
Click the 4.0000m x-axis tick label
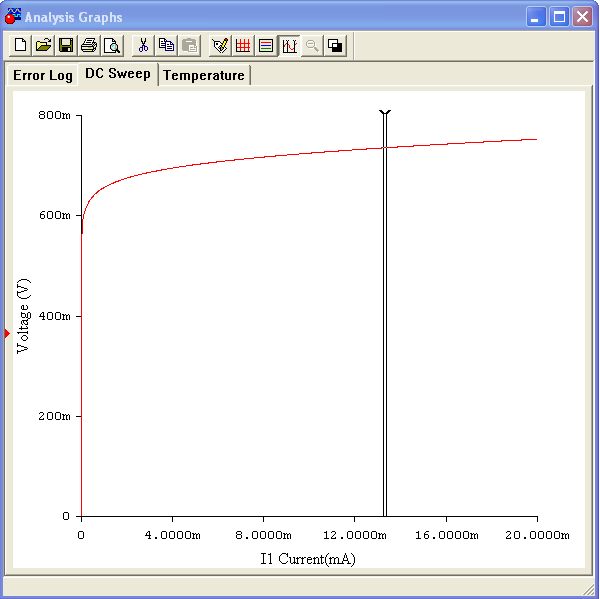[173, 535]
